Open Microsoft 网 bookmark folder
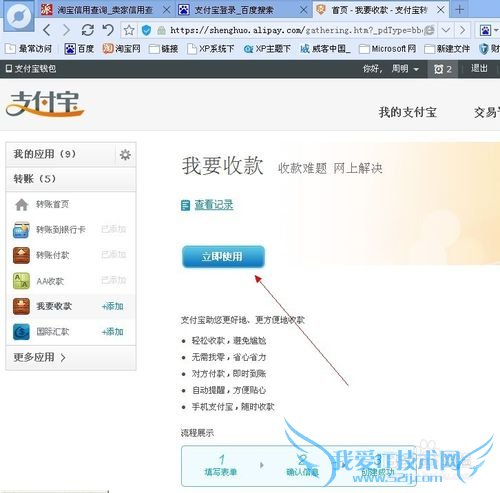The image size is (500, 493). pos(388,49)
